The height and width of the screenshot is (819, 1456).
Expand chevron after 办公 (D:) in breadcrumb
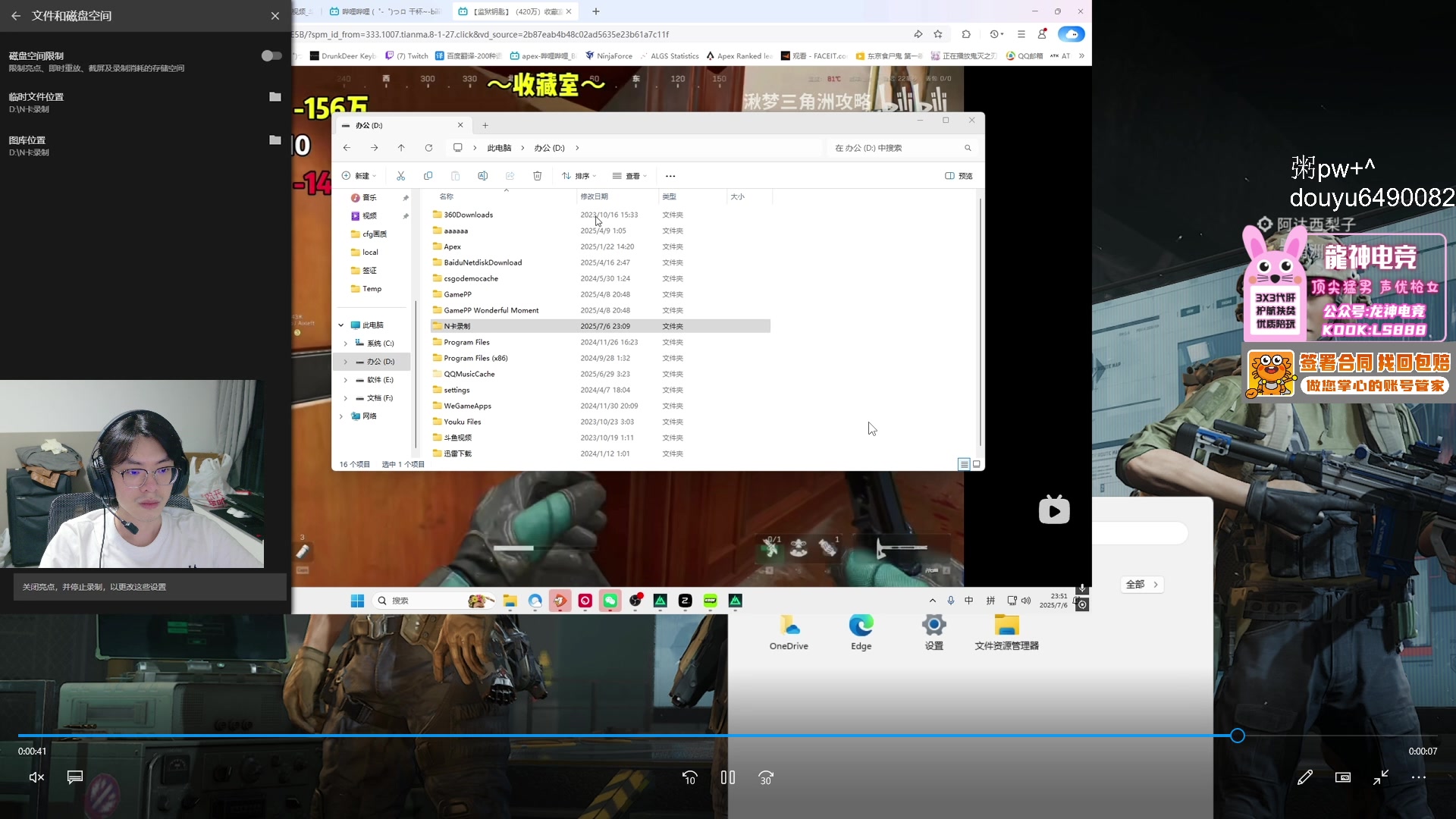(x=577, y=148)
